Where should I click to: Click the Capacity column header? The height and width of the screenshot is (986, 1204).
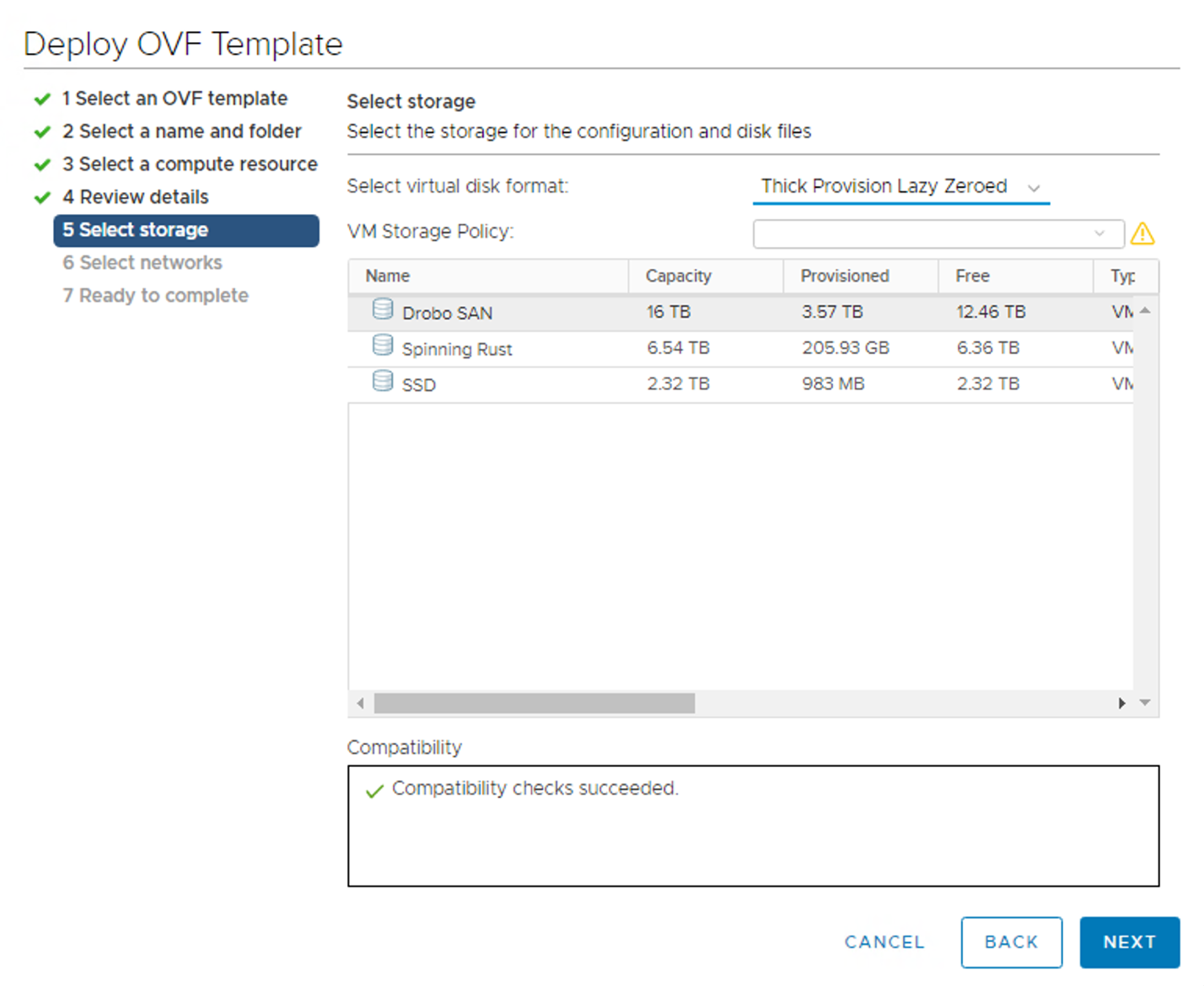679,276
